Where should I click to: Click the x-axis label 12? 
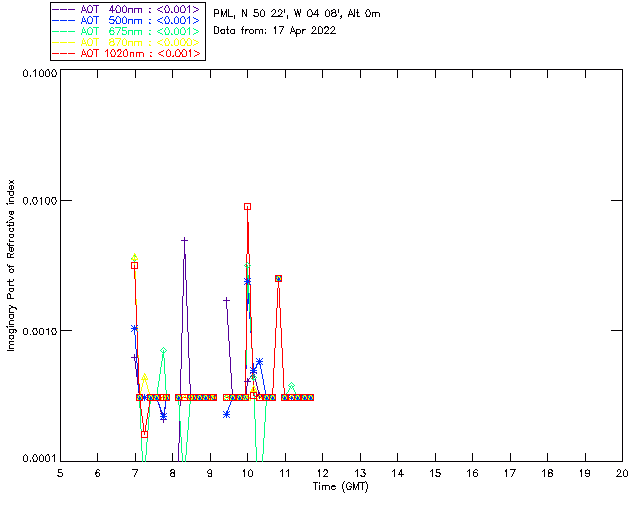pos(322,473)
